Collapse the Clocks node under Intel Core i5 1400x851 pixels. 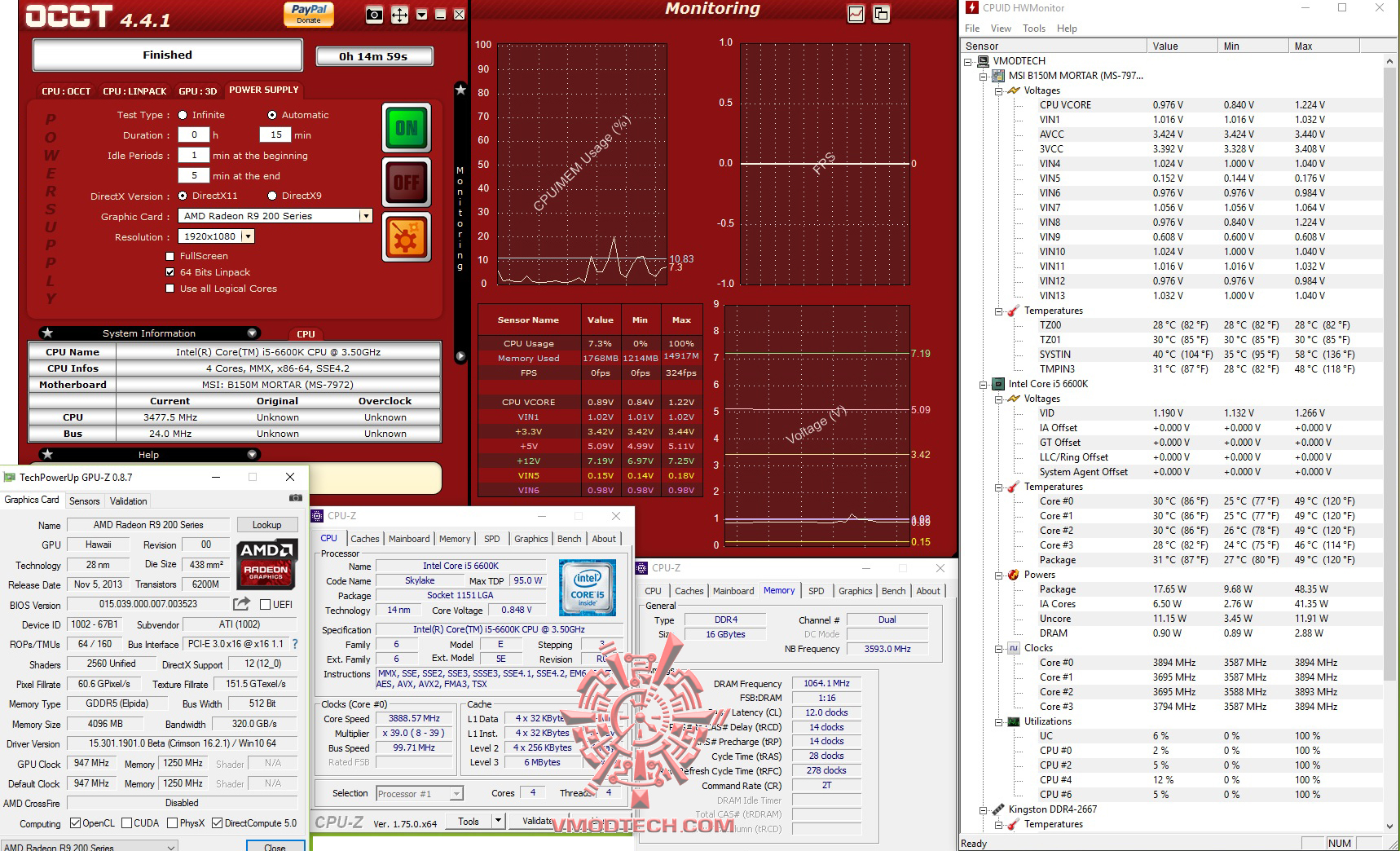pyautogui.click(x=998, y=649)
